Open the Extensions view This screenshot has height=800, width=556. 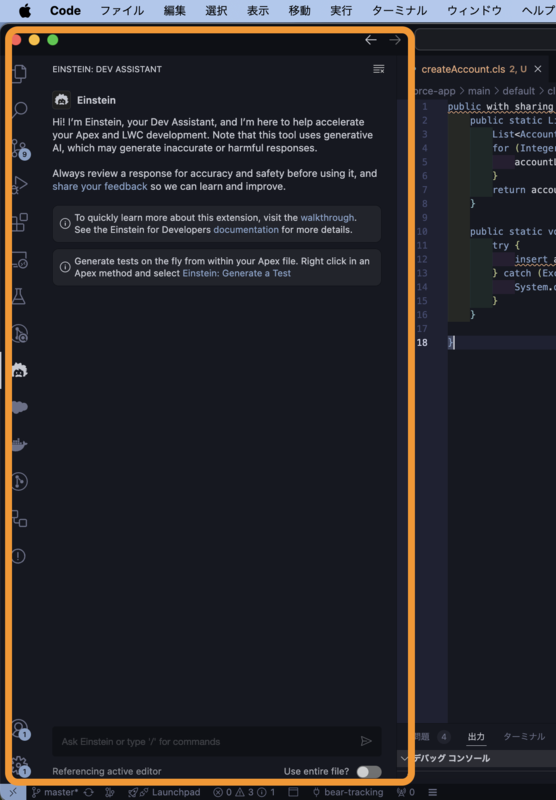pos(19,222)
